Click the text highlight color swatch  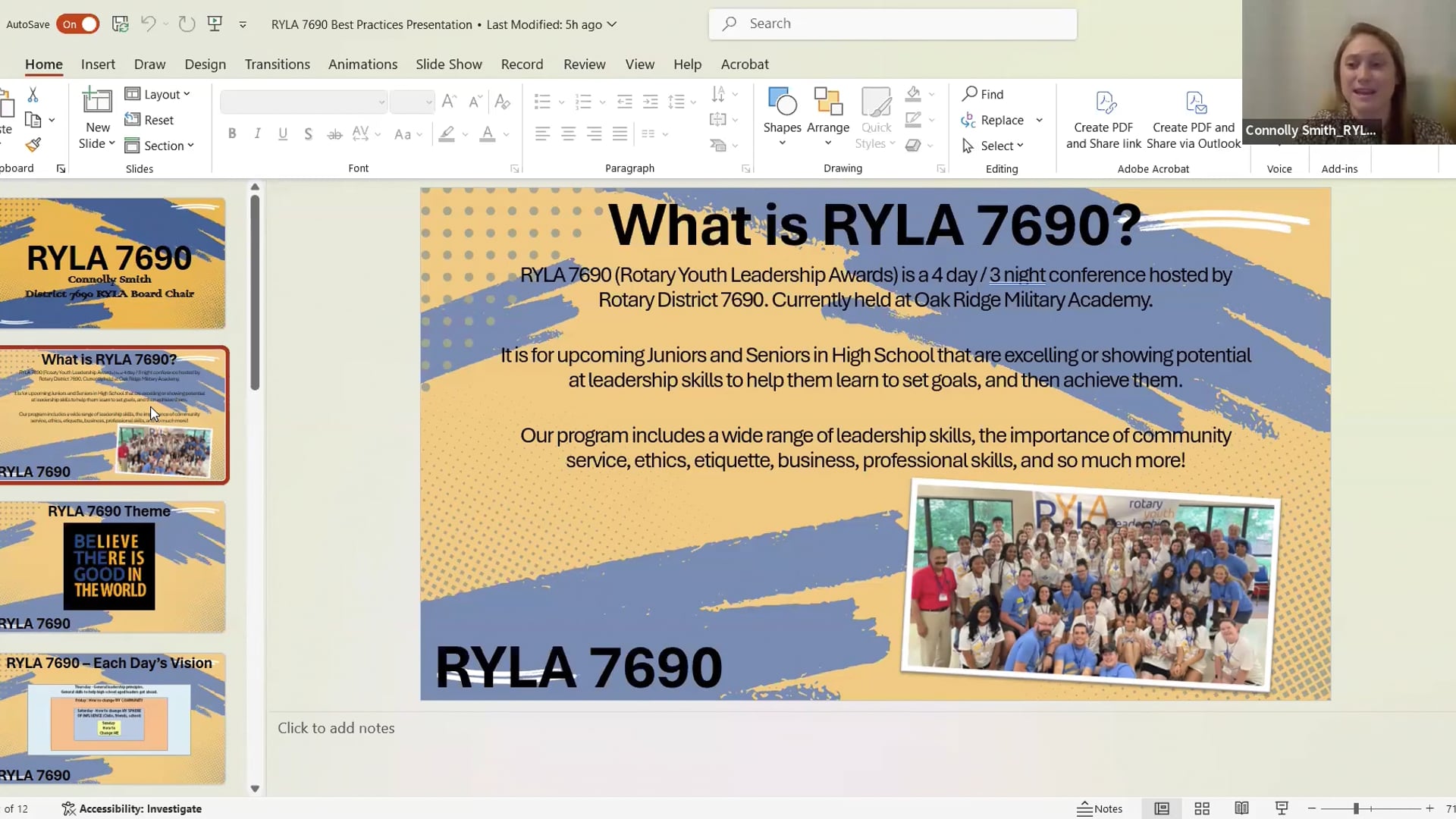pyautogui.click(x=447, y=134)
